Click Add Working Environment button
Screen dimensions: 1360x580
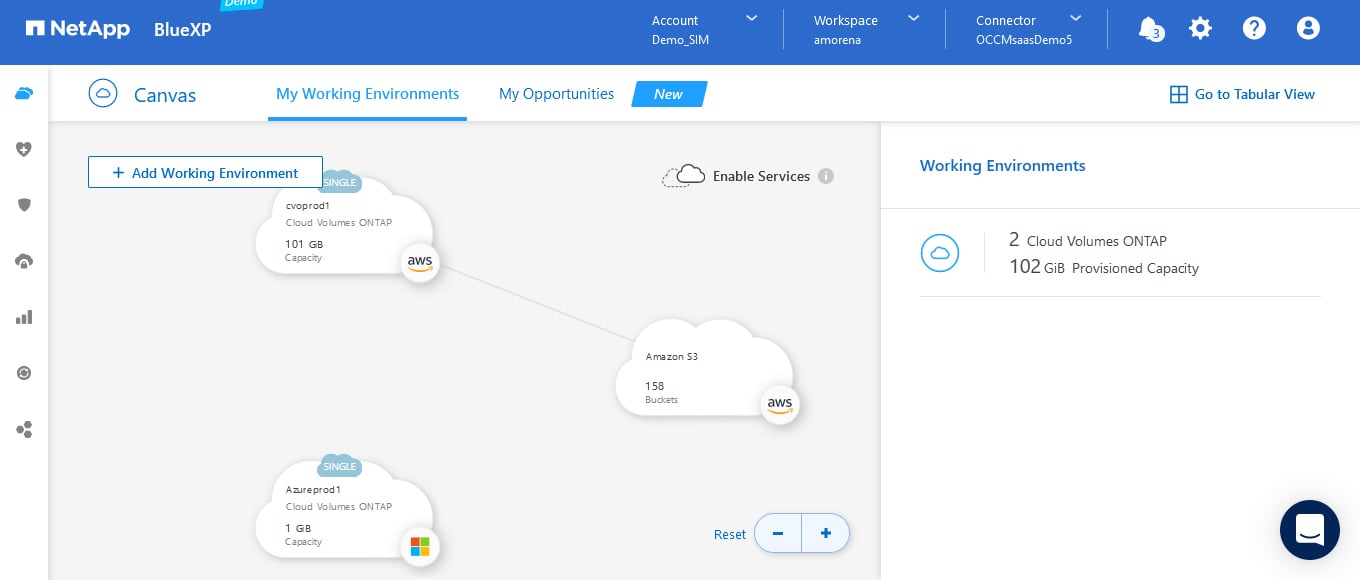(205, 172)
